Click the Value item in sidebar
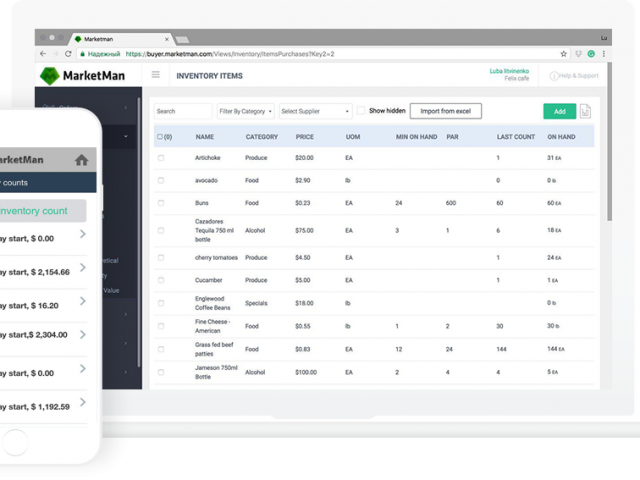The height and width of the screenshot is (480, 640). click(x=111, y=291)
